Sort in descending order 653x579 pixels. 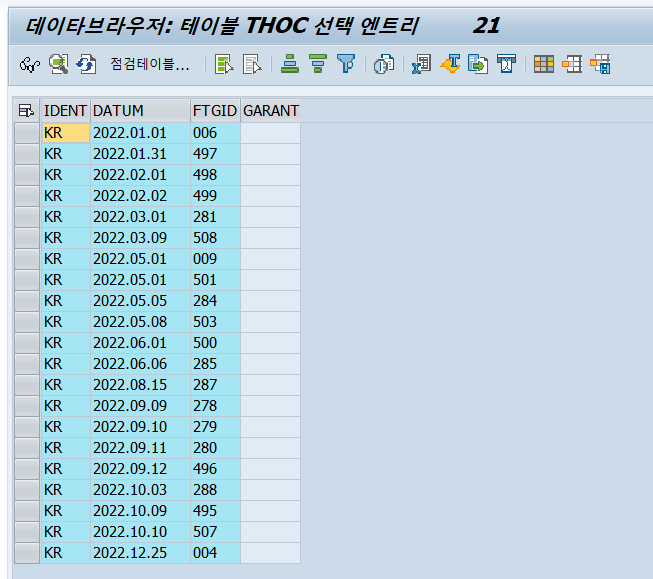[318, 64]
